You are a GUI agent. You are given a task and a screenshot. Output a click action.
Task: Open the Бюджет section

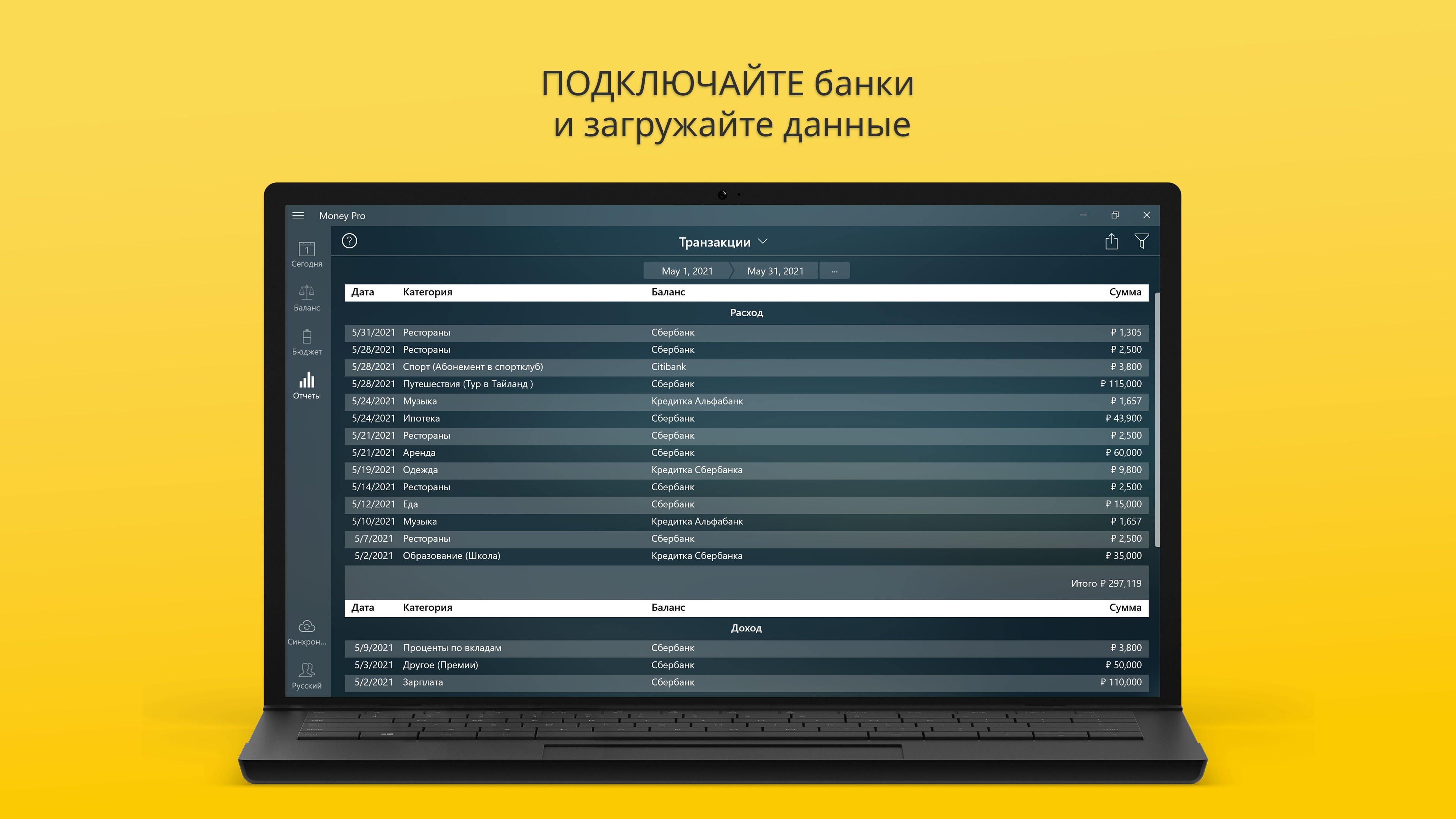(307, 342)
